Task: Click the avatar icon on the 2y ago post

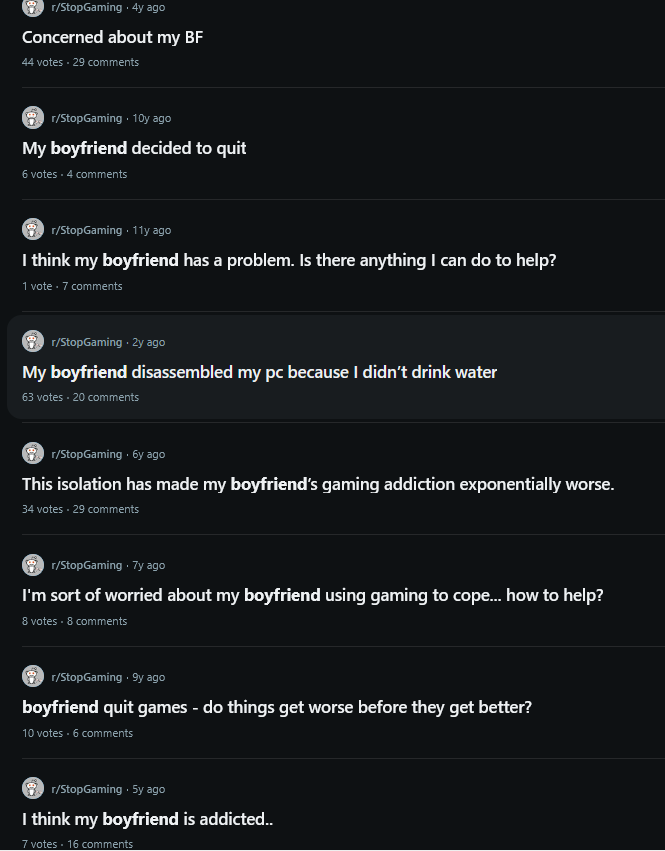Action: coord(33,342)
